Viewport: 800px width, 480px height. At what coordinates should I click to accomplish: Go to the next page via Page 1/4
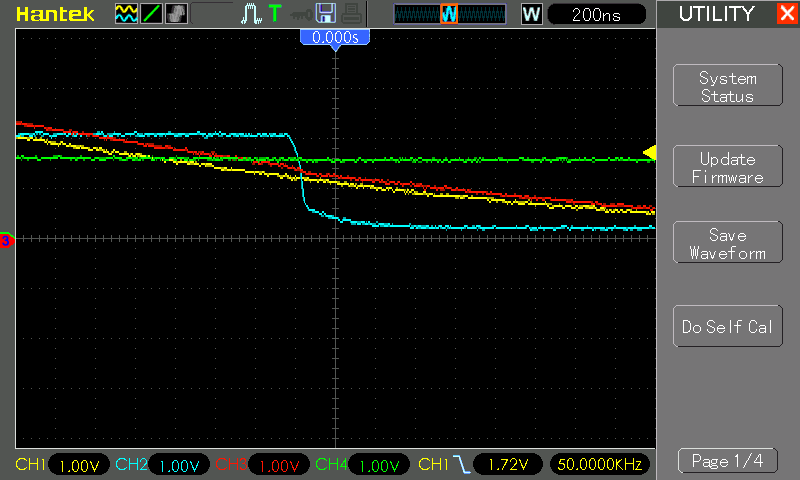click(728, 461)
